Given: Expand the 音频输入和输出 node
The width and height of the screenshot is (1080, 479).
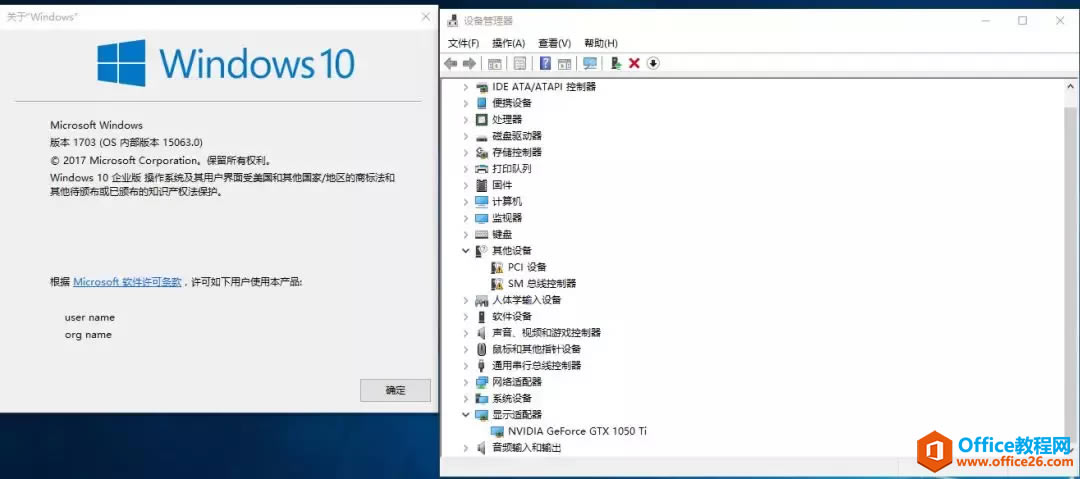Looking at the screenshot, I should click(x=466, y=448).
